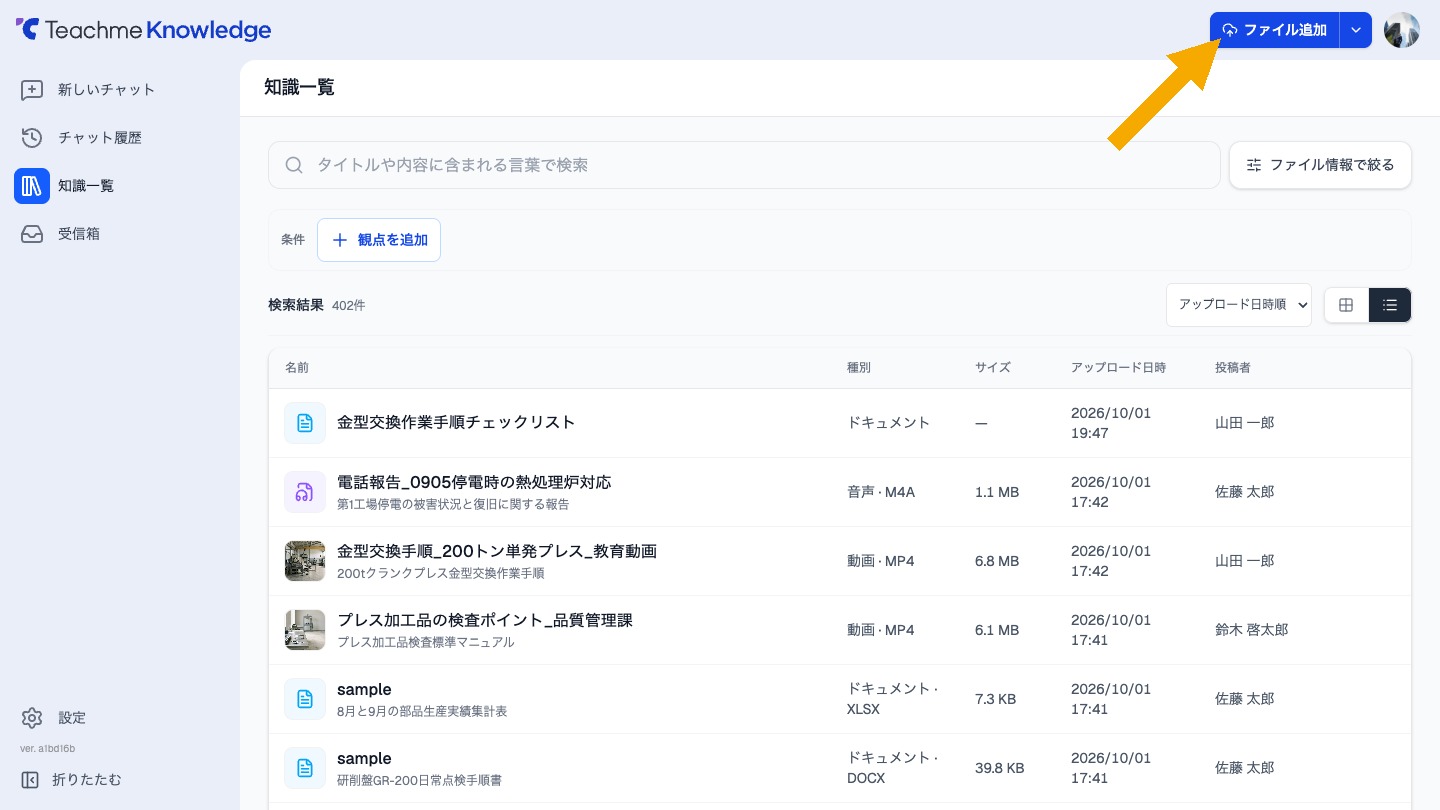Screen dimensions: 1440x810
Task: Switch to grid view
Action: pos(1346,305)
